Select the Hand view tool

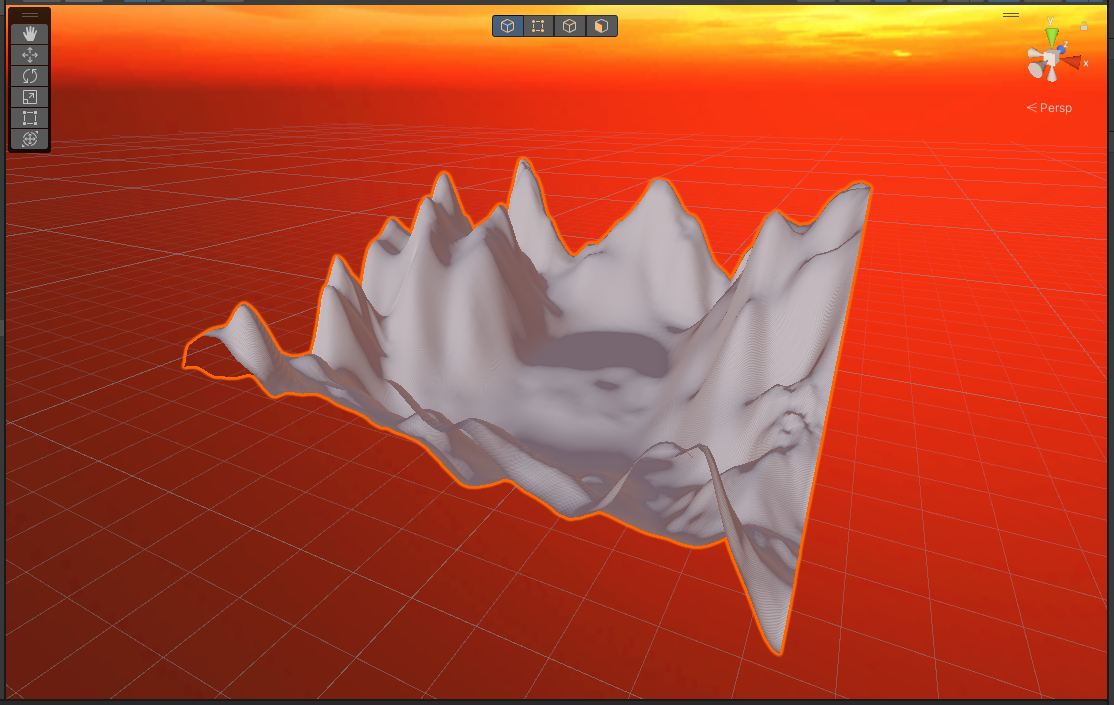click(x=30, y=33)
